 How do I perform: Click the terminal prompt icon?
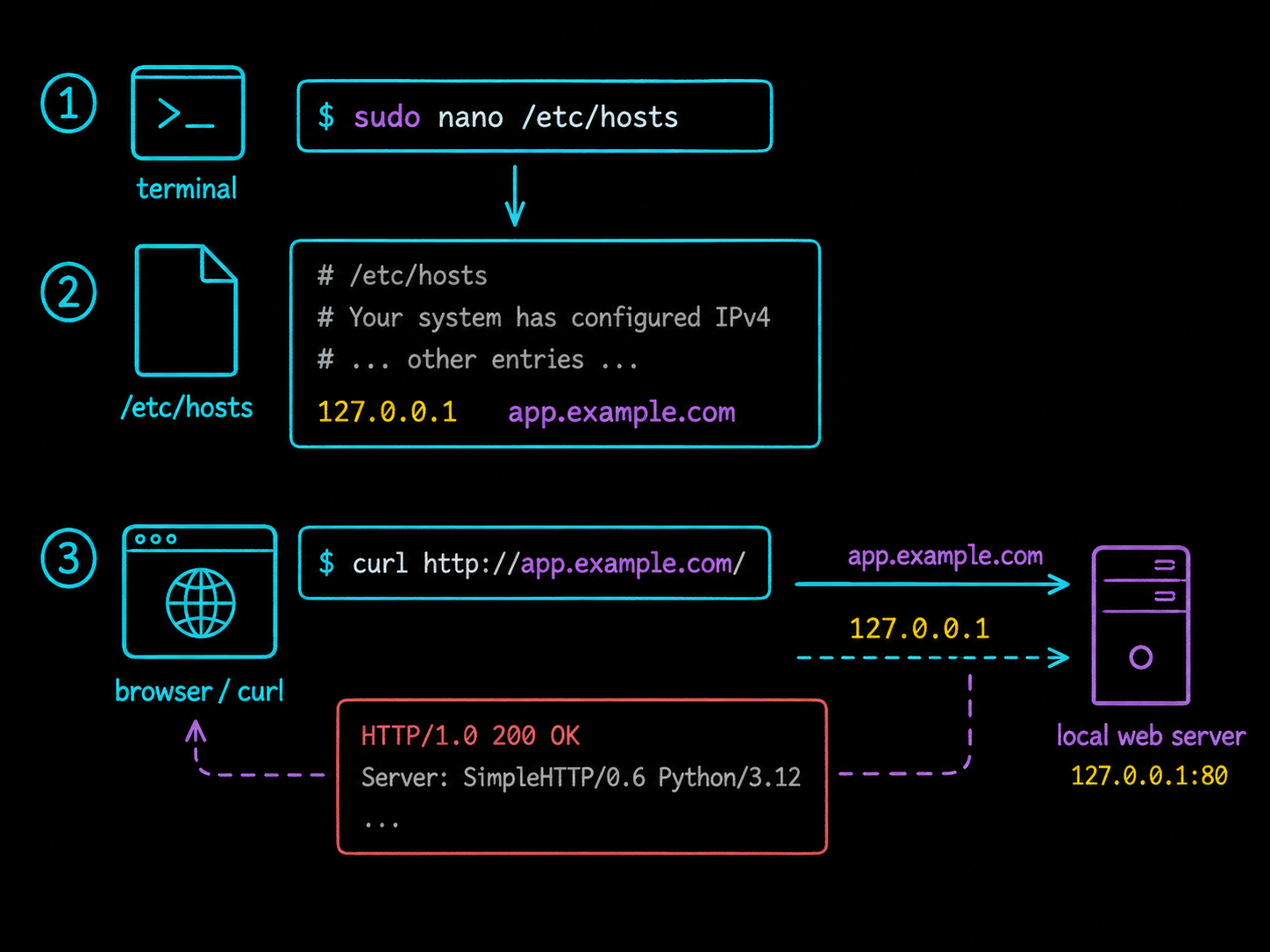[x=188, y=113]
